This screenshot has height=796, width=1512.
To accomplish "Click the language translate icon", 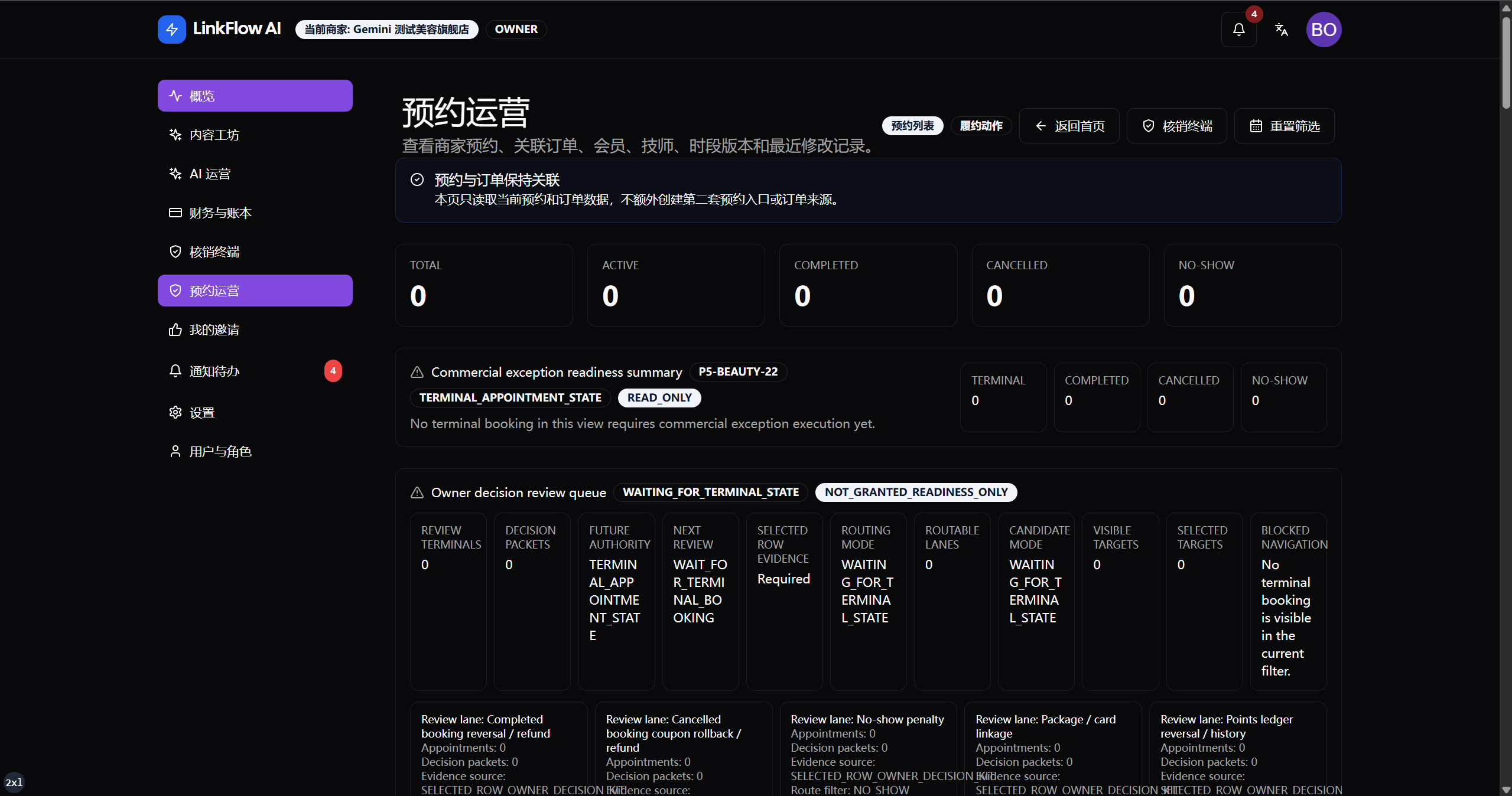I will (x=1281, y=30).
